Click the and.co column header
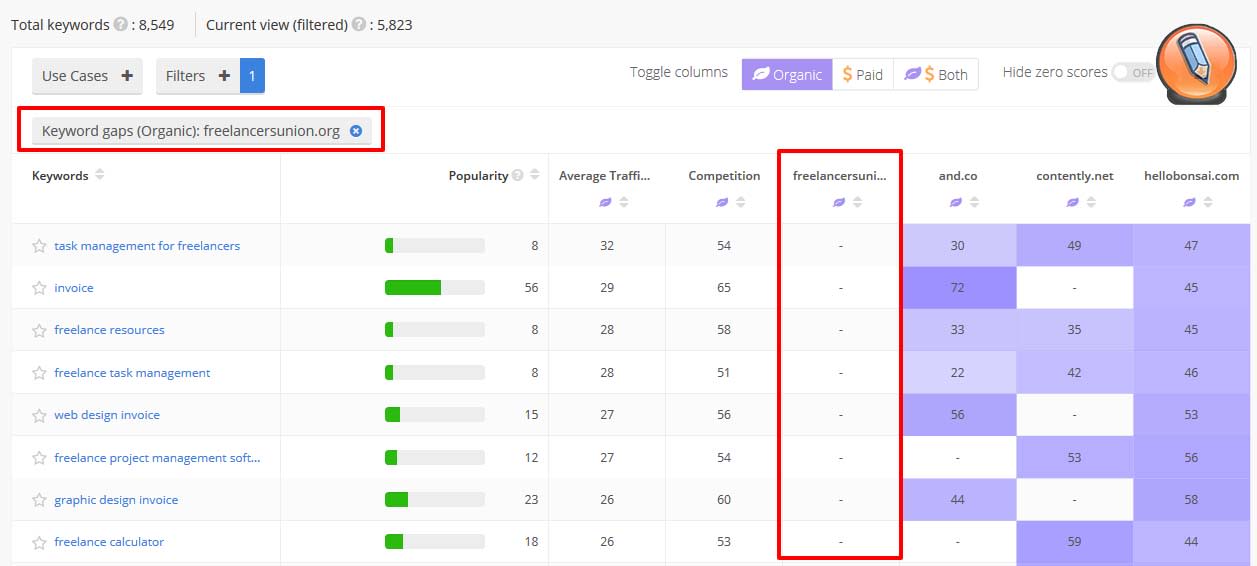1257x566 pixels. click(958, 176)
